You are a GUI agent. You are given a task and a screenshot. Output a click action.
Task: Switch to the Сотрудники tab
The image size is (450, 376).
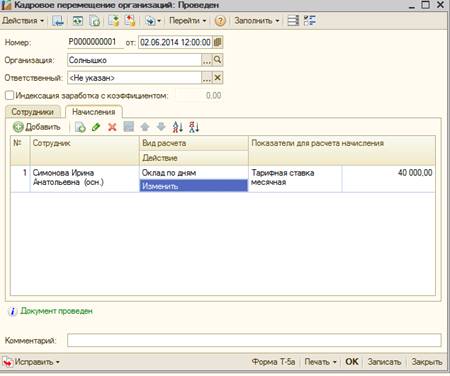(x=33, y=112)
